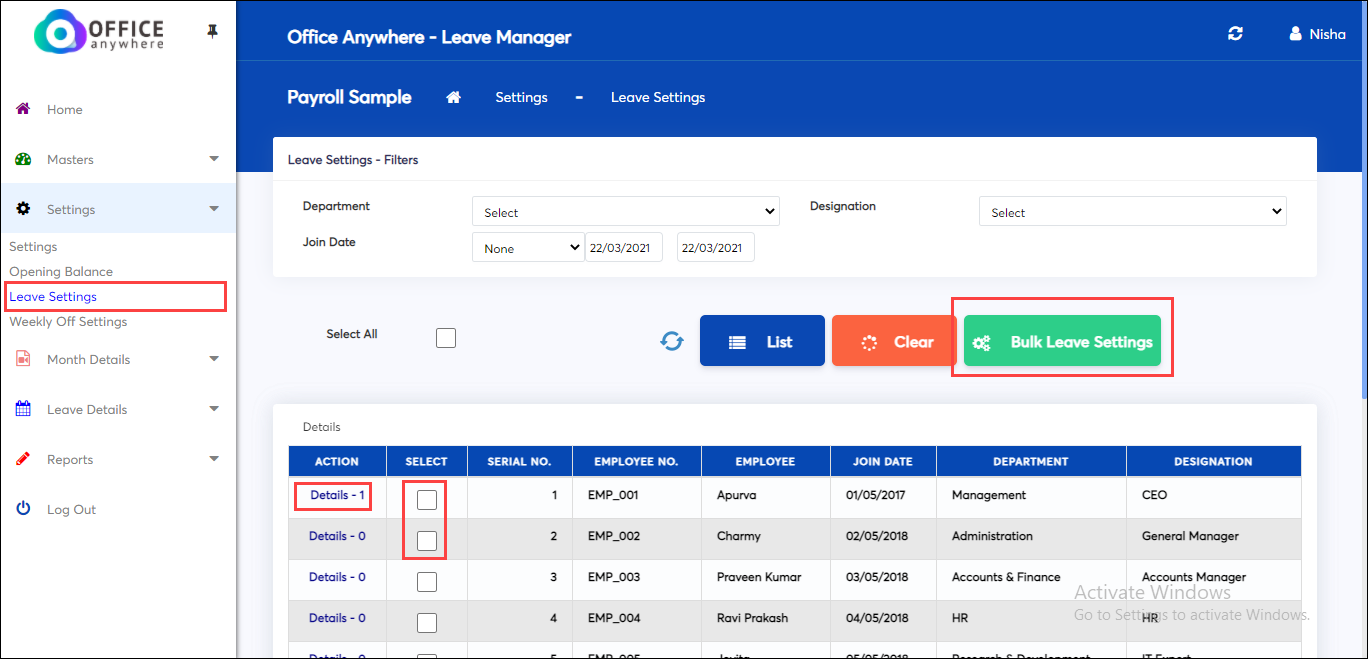Click the user profile icon beside Nisha
This screenshot has width=1368, height=659.
click(1296, 34)
